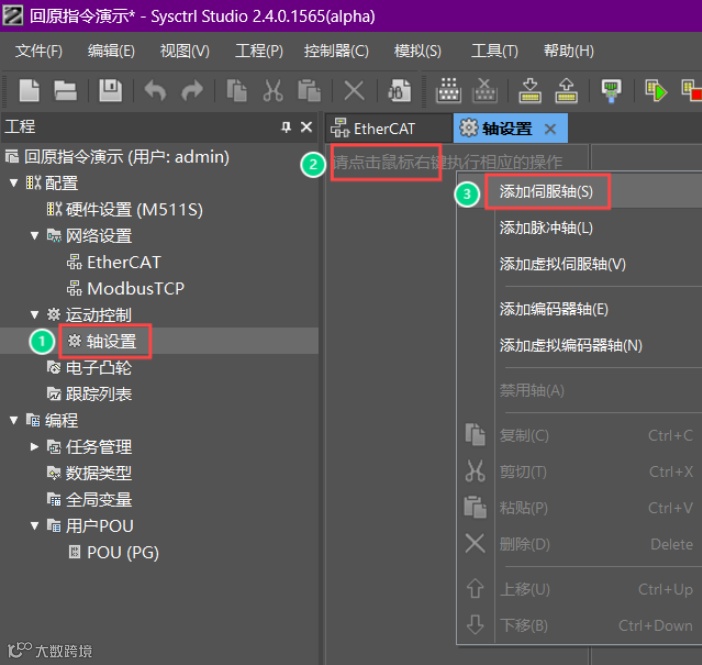Open the 工具(T) menu
Screen dimensions: 702x665
[x=495, y=51]
